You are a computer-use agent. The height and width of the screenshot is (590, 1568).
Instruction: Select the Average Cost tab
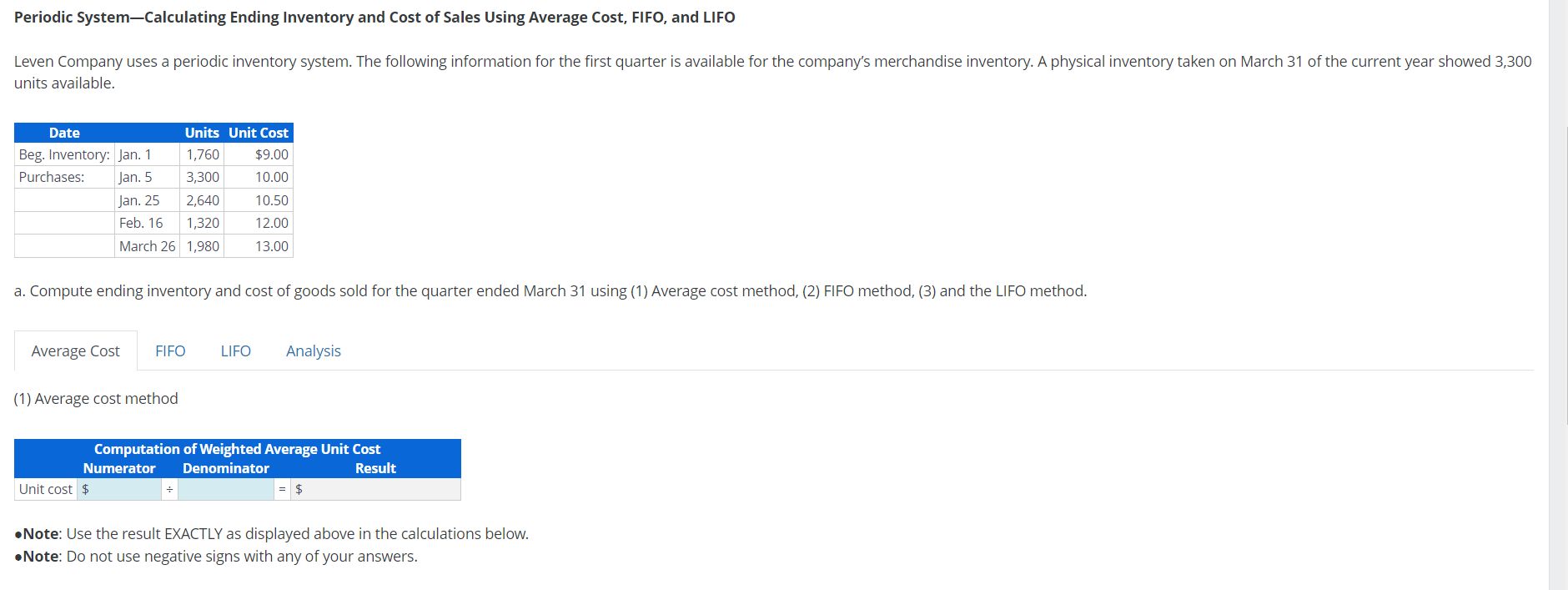point(74,350)
